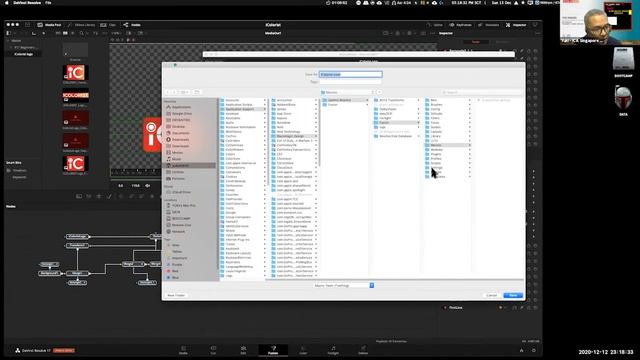This screenshot has width=640, height=360.
Task: Select iCloud Drive in dialog sidebar
Action: click(x=181, y=192)
